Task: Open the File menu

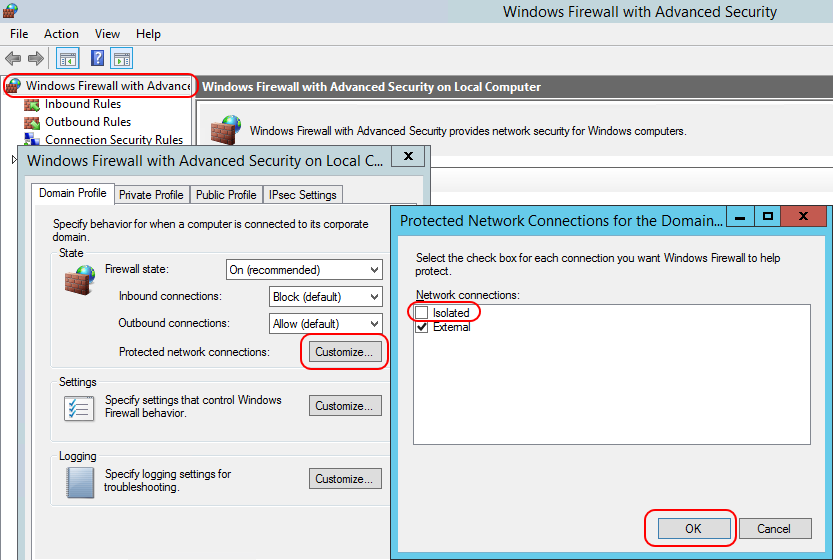Action: click(x=19, y=34)
